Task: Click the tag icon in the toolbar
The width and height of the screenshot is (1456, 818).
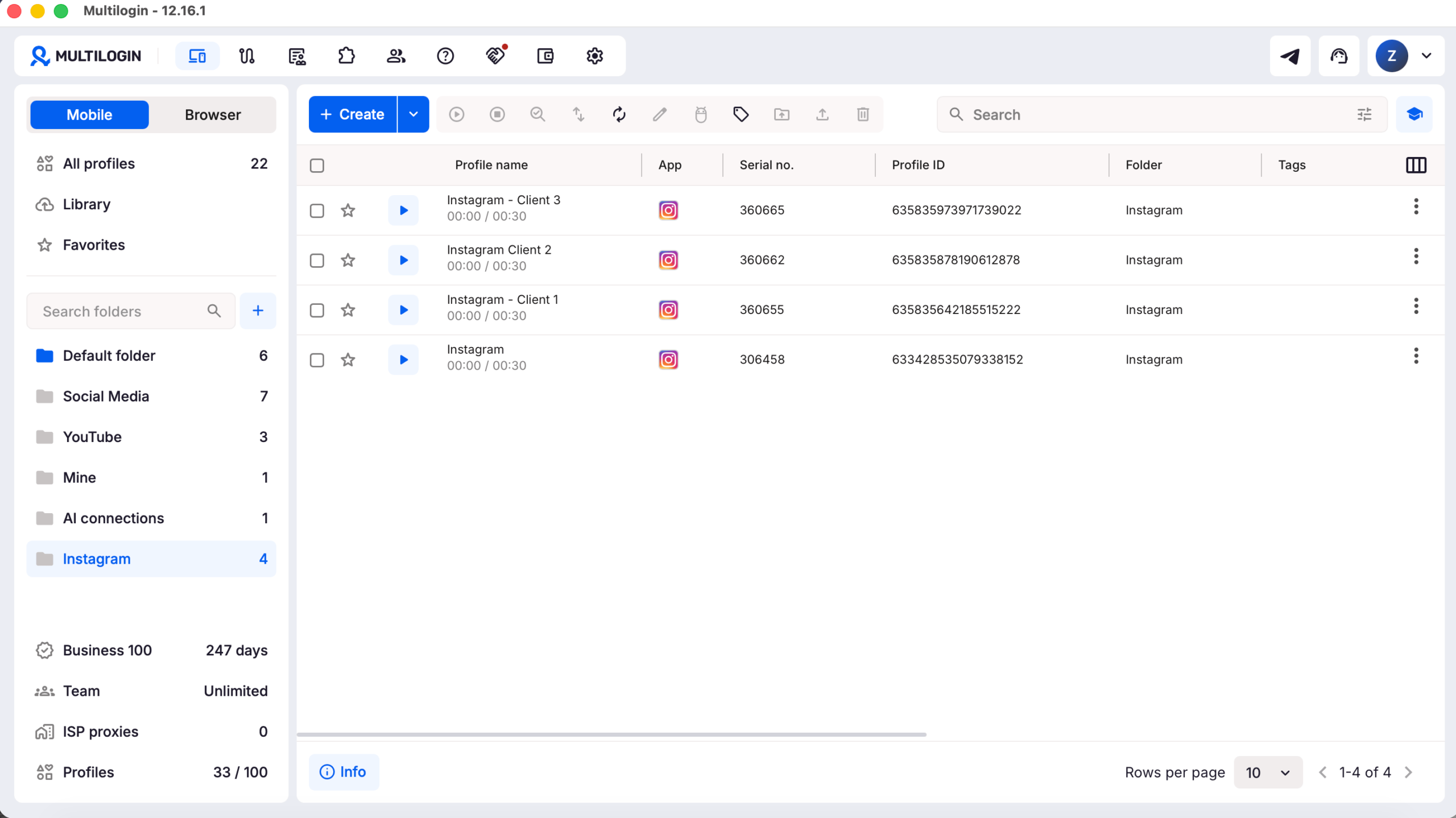Action: click(741, 114)
